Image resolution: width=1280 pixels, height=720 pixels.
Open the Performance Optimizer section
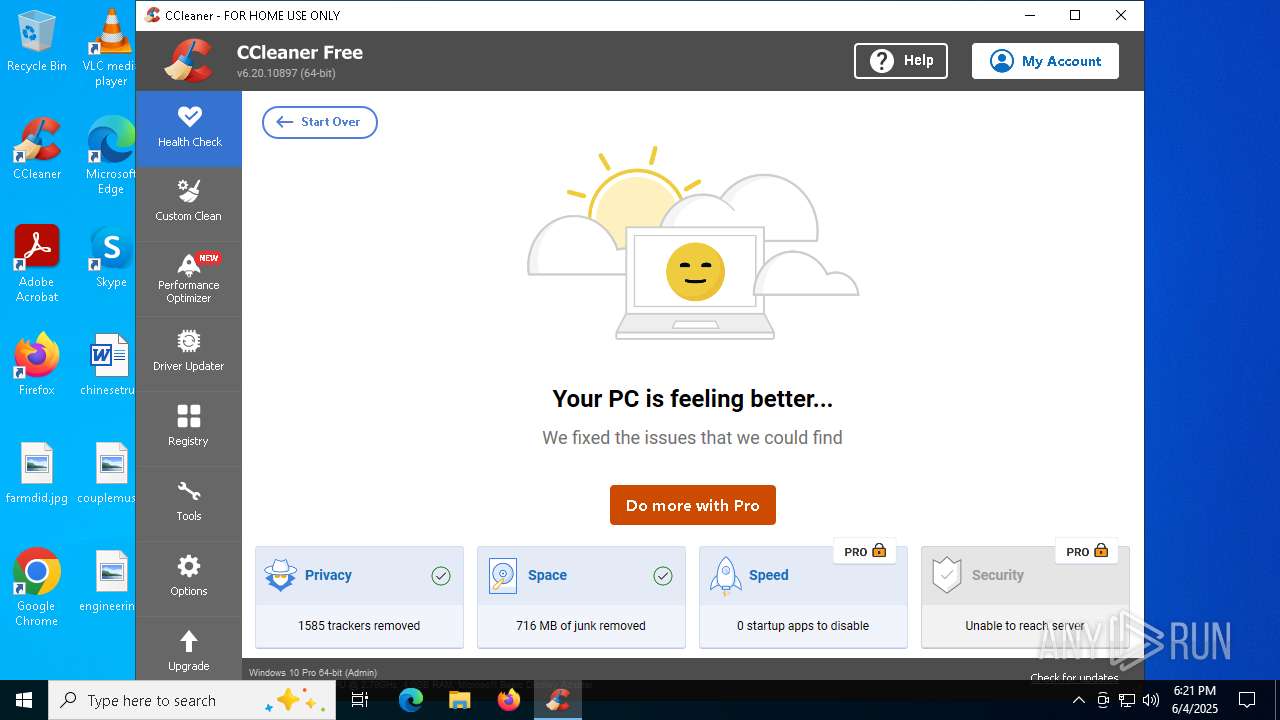tap(189, 278)
